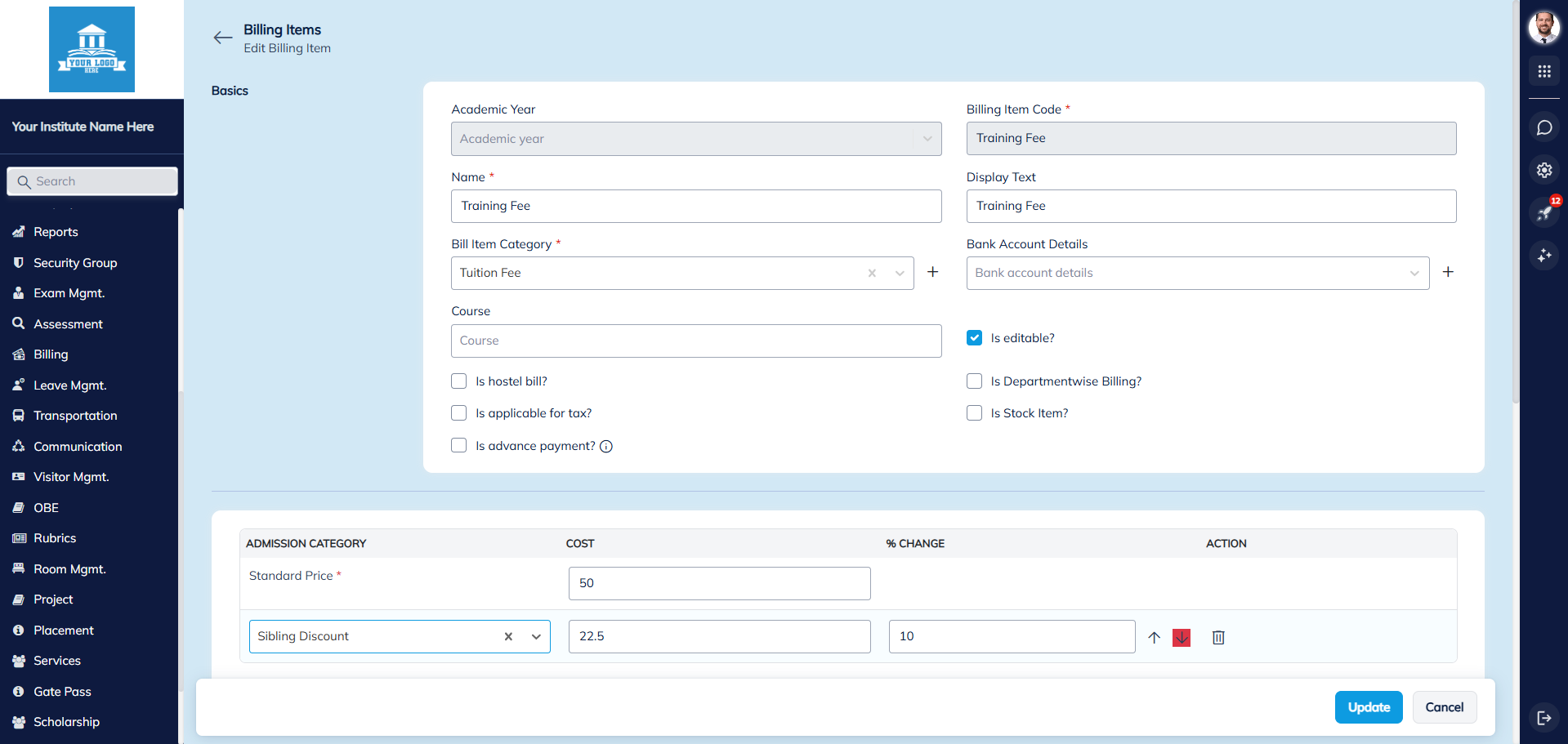Open Billing in the sidebar
Image resolution: width=1568 pixels, height=744 pixels.
(x=51, y=354)
